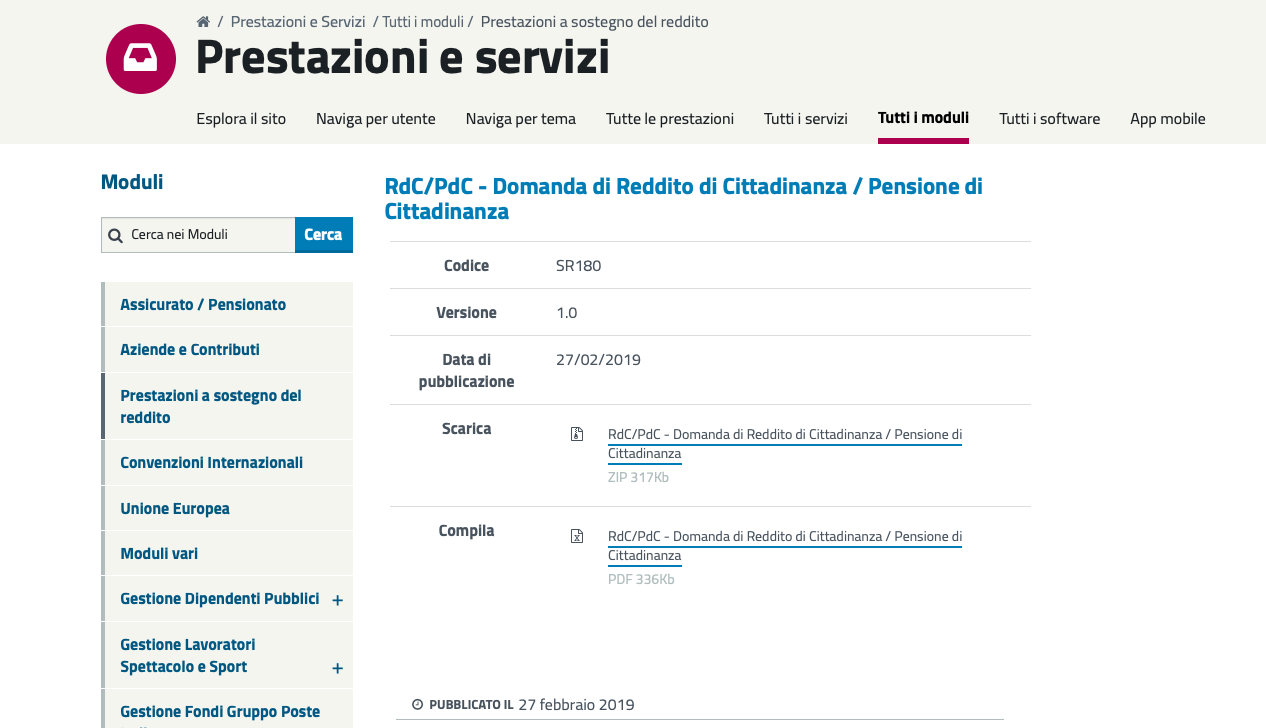
Task: Click the ZIP file icon next to Scarica
Action: [x=577, y=434]
